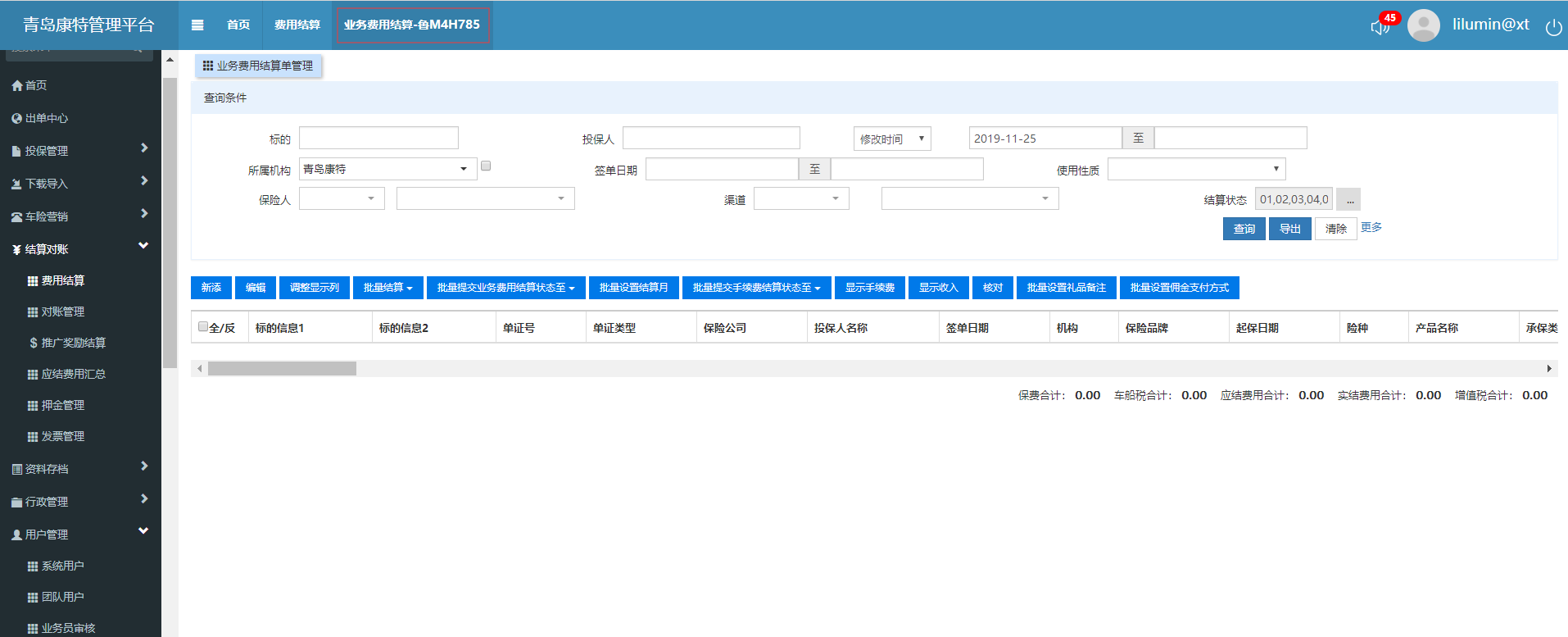
Task: Toggle the 全/反 select-all checkbox
Action: click(x=203, y=326)
